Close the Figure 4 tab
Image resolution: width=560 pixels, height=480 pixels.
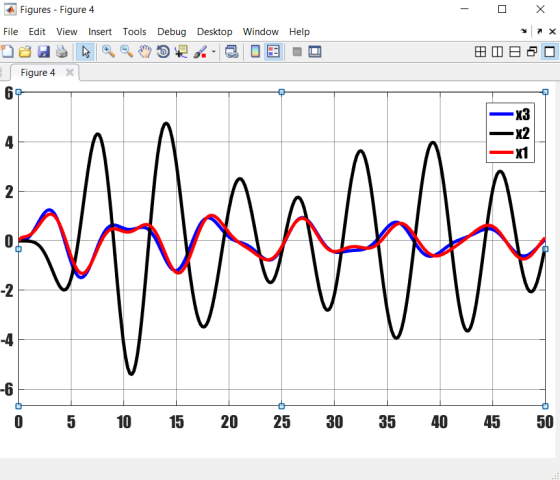(70, 73)
